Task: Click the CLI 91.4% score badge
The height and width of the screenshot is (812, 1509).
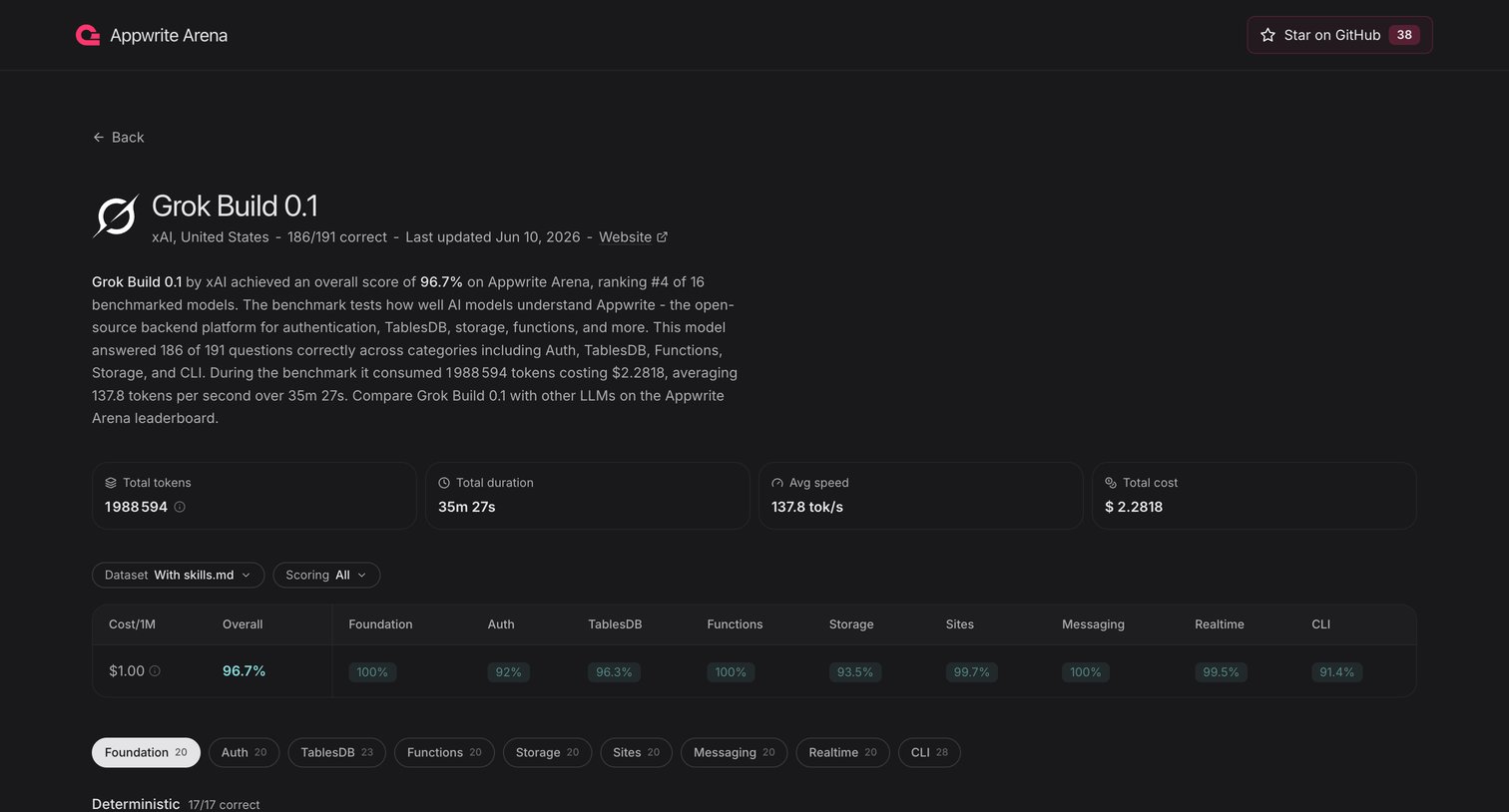Action: point(1336,672)
